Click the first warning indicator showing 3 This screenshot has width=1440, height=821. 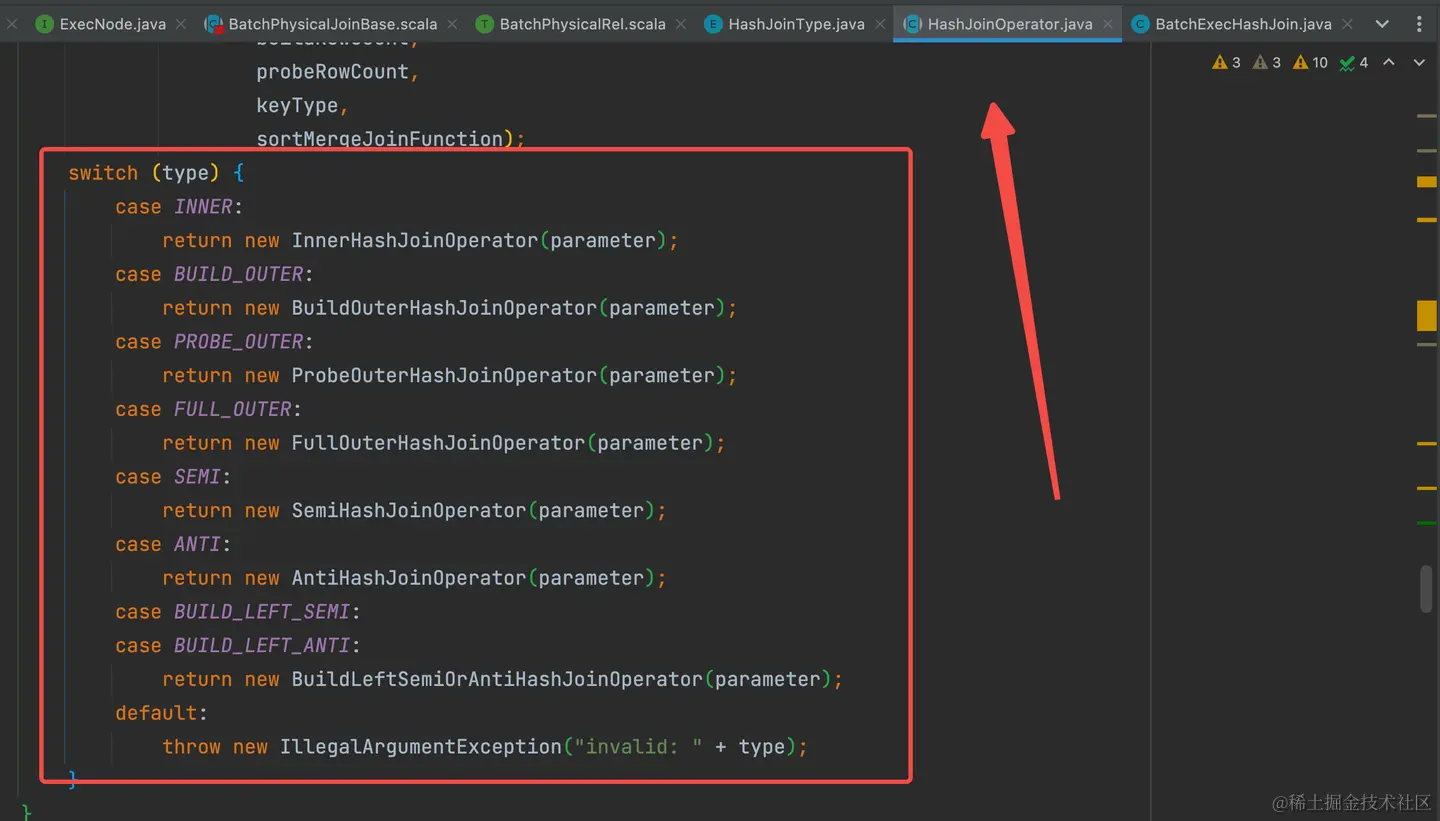tap(1226, 62)
